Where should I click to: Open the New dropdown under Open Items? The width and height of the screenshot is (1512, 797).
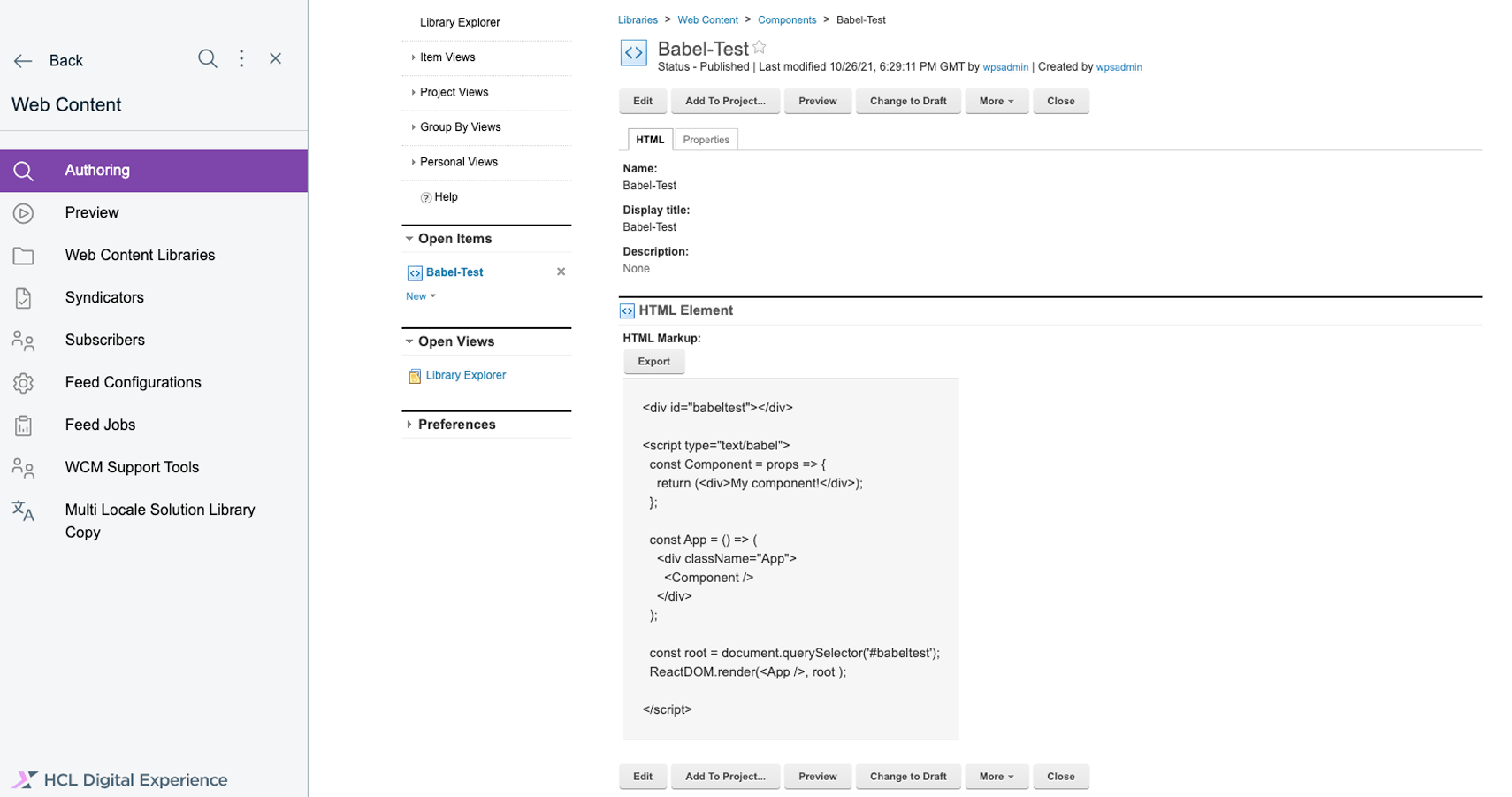click(x=421, y=297)
